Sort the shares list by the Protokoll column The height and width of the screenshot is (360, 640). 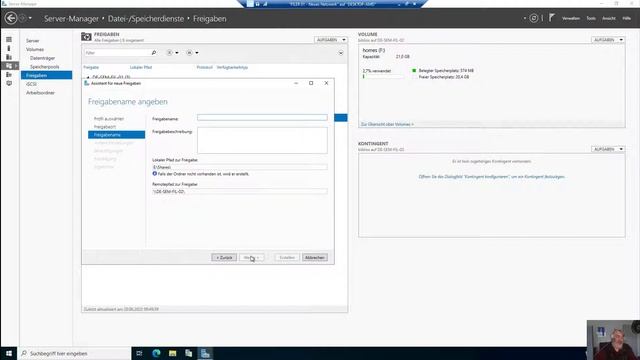(x=204, y=67)
